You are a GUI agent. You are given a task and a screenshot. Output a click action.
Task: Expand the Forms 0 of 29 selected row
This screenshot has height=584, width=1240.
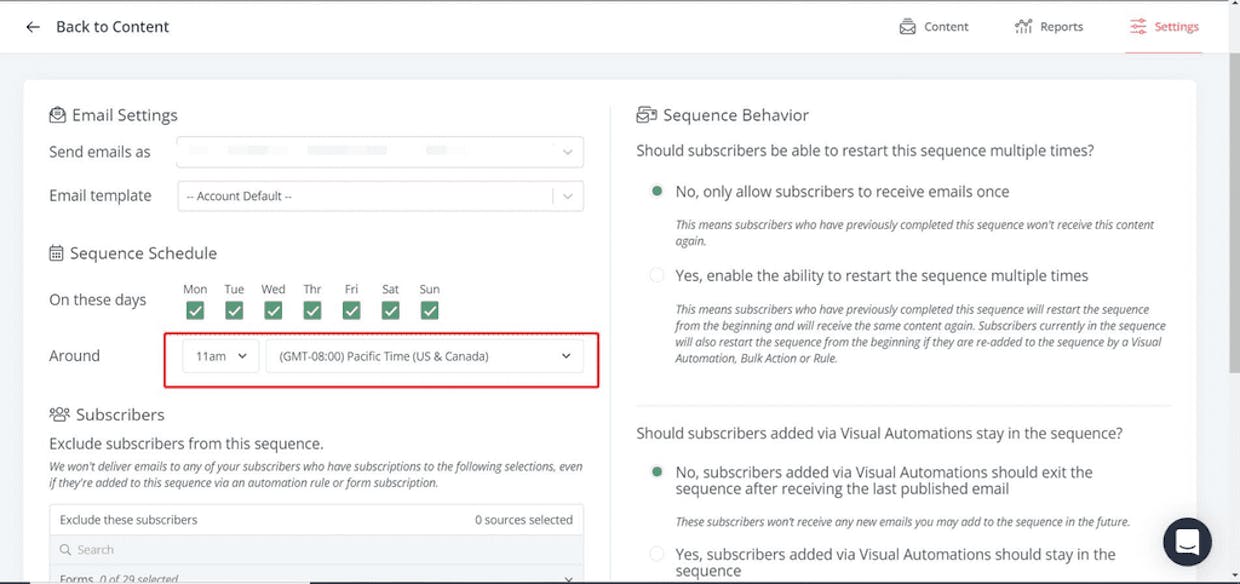click(316, 576)
